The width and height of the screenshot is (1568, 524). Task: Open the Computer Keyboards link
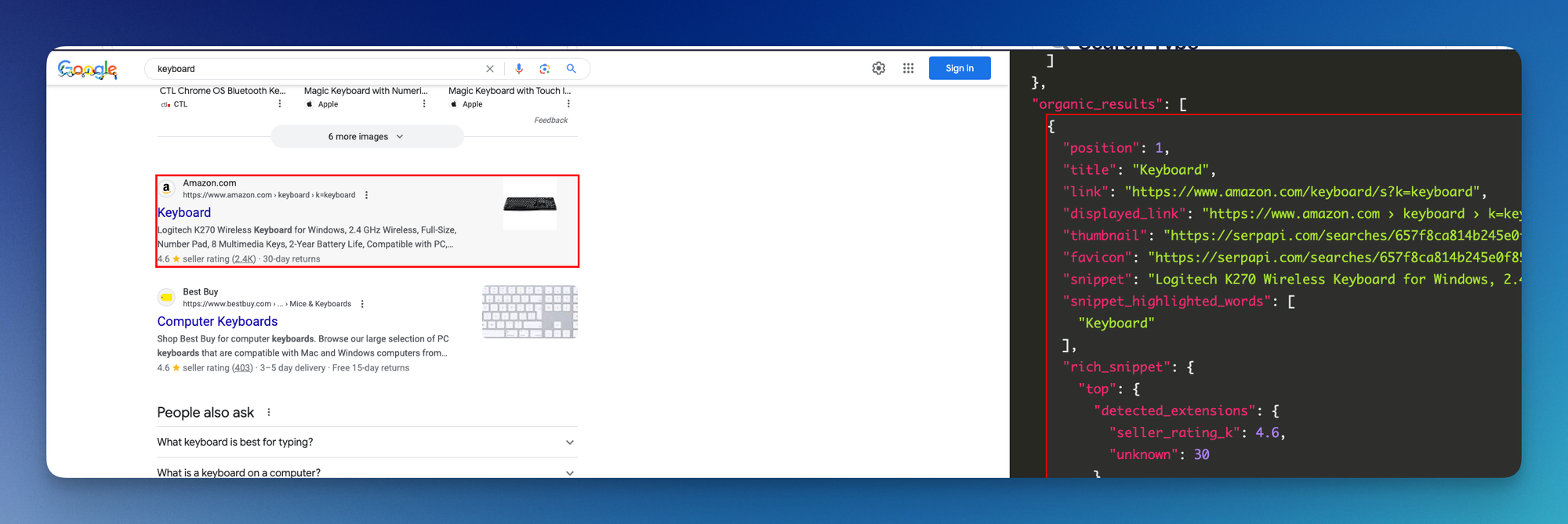[217, 321]
